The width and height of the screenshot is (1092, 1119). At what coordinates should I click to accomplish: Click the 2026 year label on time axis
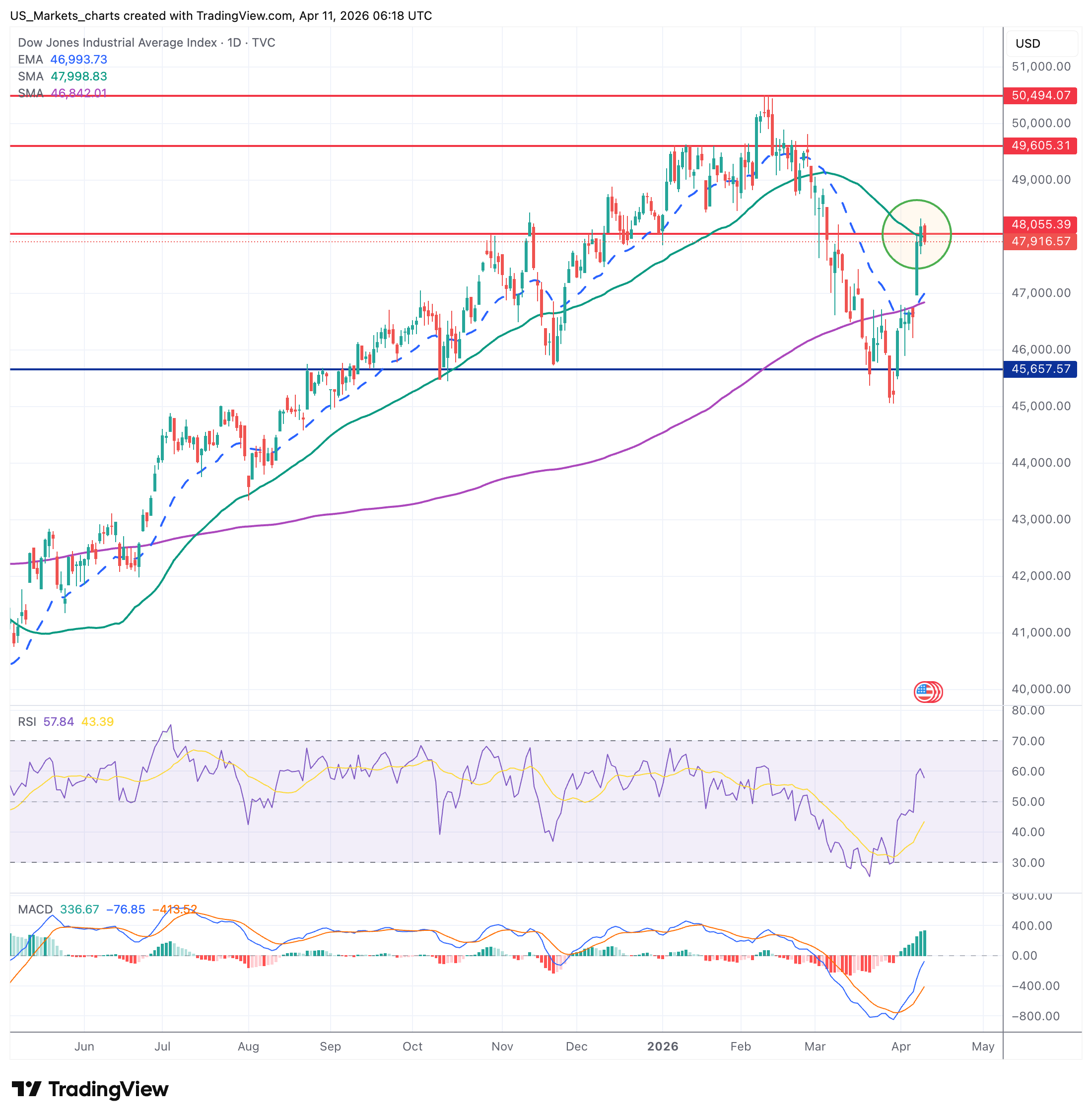pyautogui.click(x=663, y=1046)
